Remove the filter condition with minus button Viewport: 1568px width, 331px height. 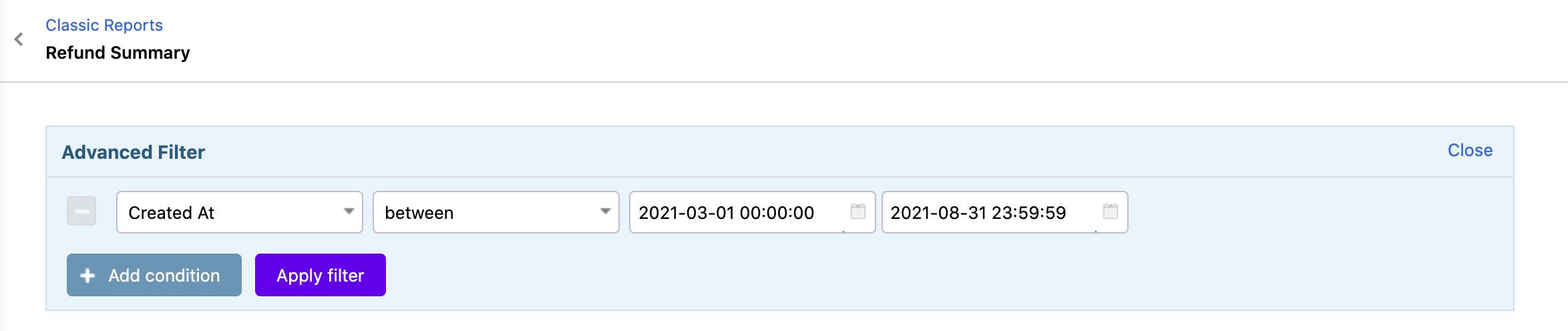click(x=81, y=212)
